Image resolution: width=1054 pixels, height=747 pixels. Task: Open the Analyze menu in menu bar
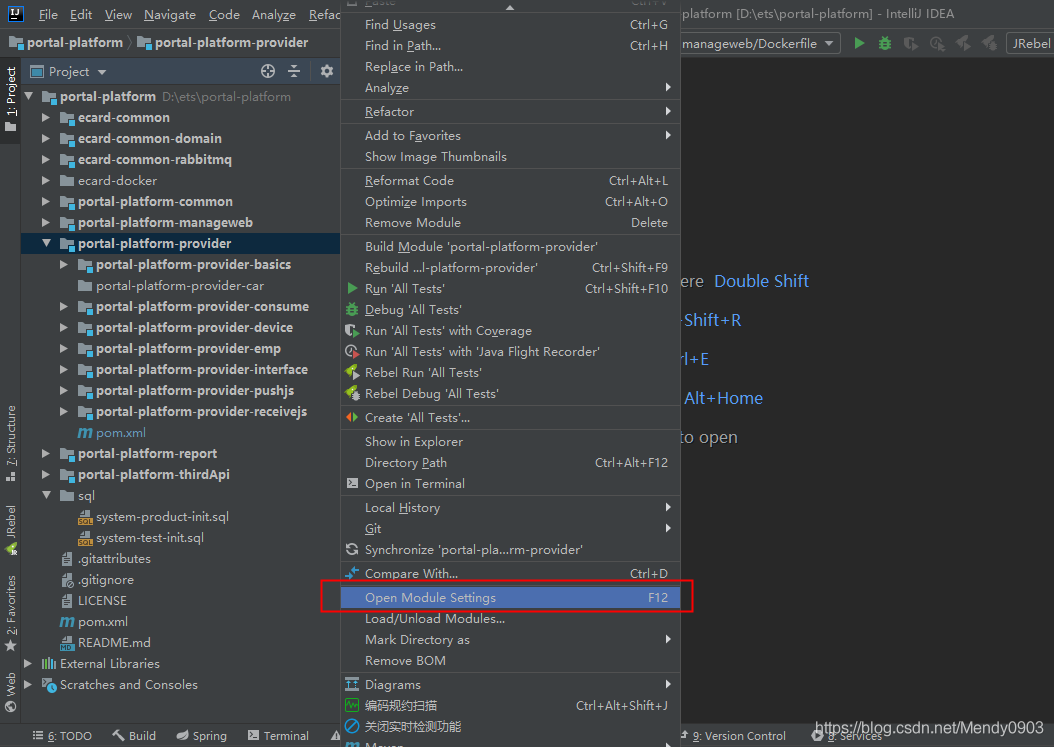click(274, 14)
